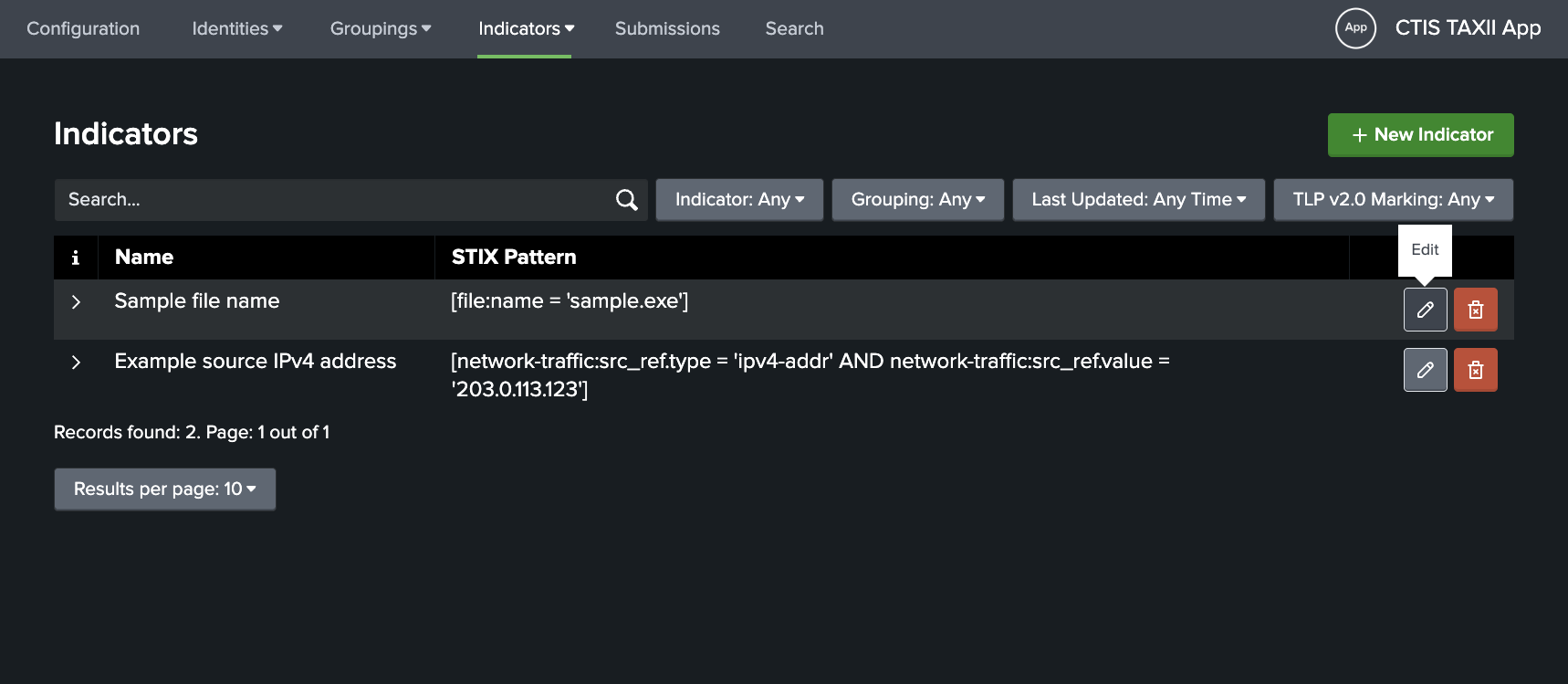
Task: Open the TLP v2.0 Marking filter dropdown
Action: [1393, 200]
